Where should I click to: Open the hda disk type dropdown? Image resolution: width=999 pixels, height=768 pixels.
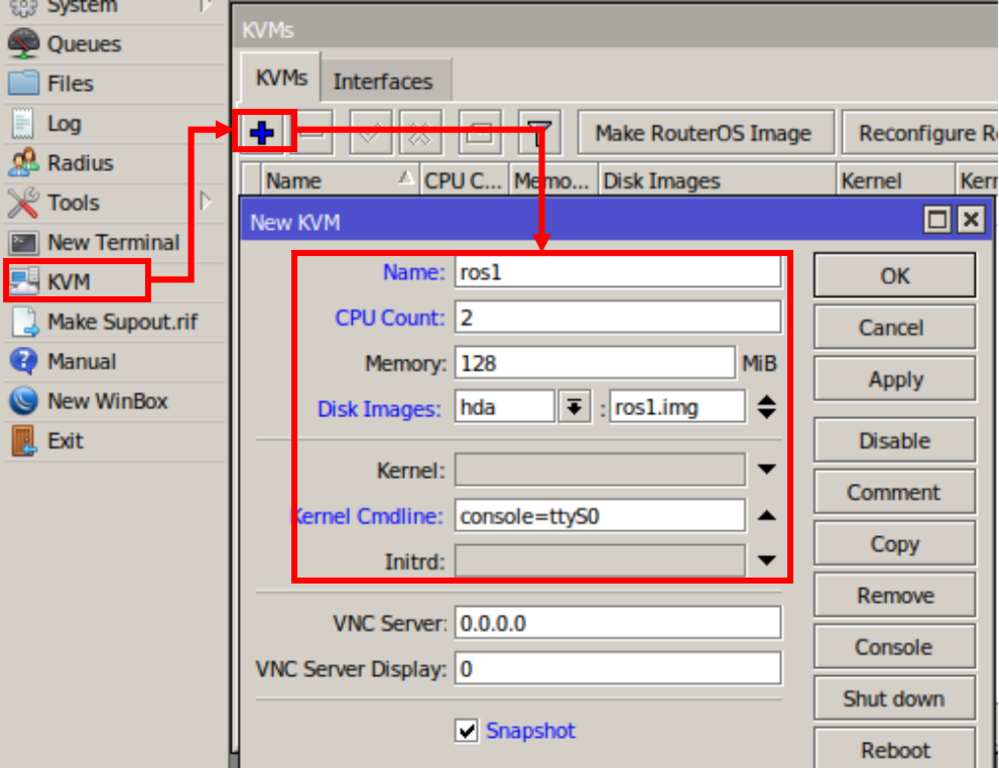[x=574, y=407]
